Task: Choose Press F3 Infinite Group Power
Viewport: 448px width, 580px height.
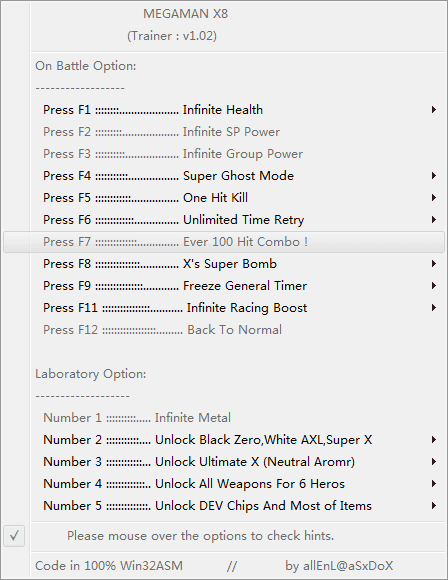Action: coord(224,154)
